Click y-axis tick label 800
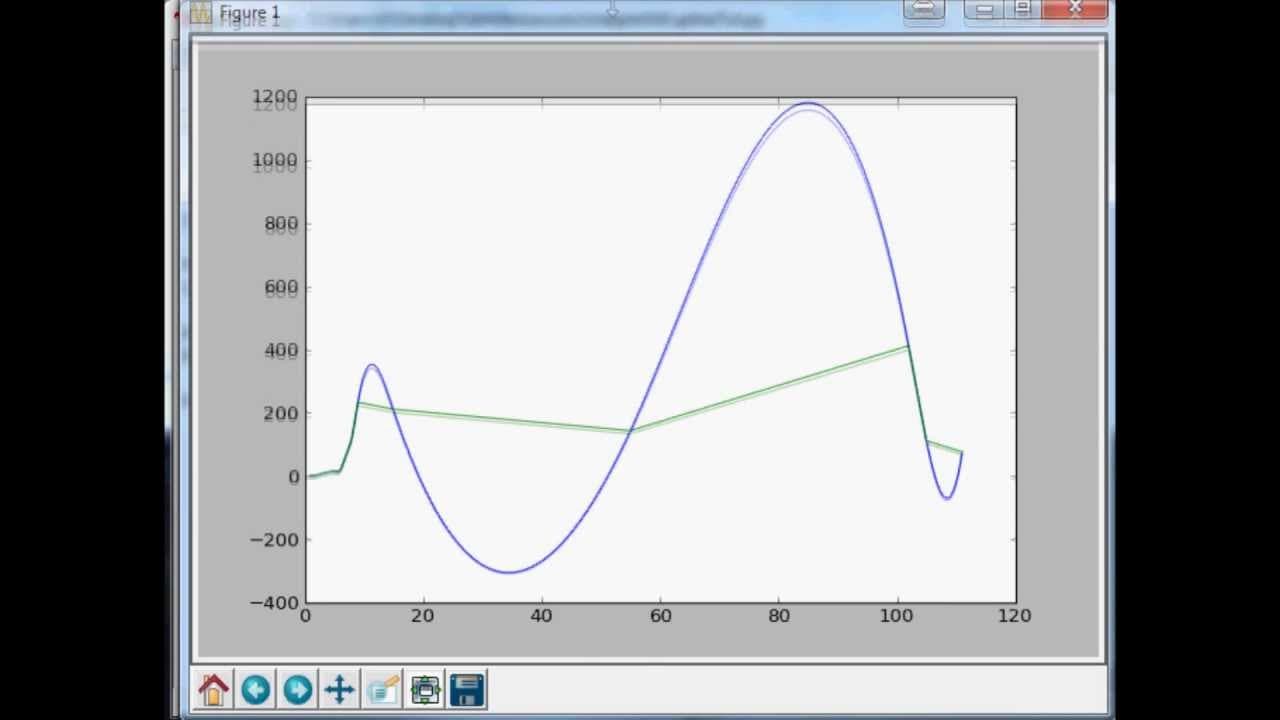The image size is (1280, 720). tap(281, 225)
